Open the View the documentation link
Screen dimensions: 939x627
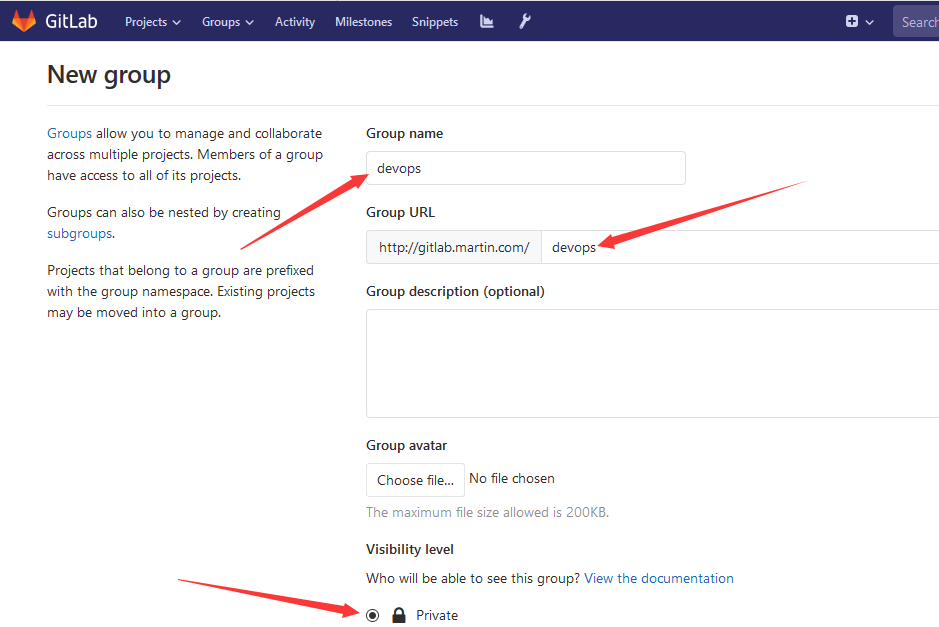(x=659, y=578)
